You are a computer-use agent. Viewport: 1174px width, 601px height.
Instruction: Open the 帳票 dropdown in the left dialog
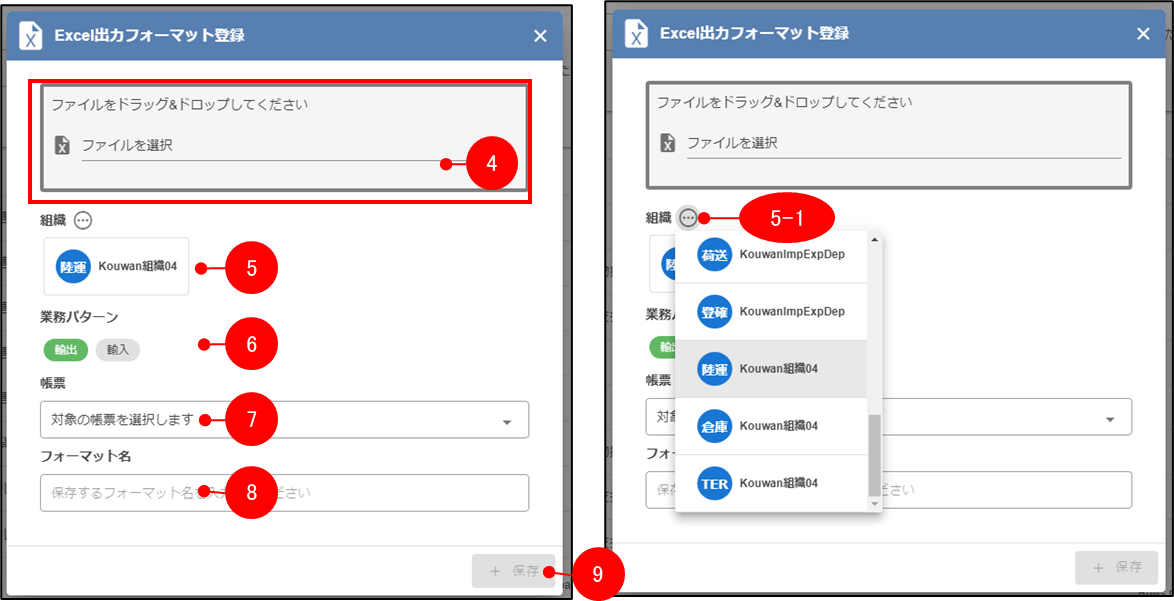[284, 420]
